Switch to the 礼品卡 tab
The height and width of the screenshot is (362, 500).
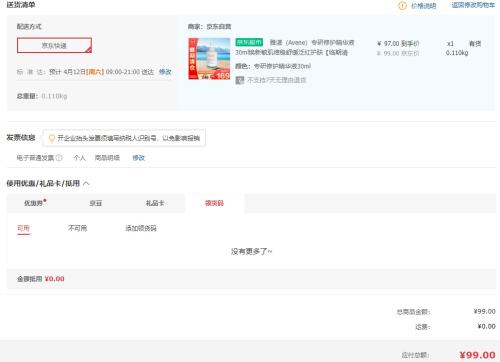[155, 203]
